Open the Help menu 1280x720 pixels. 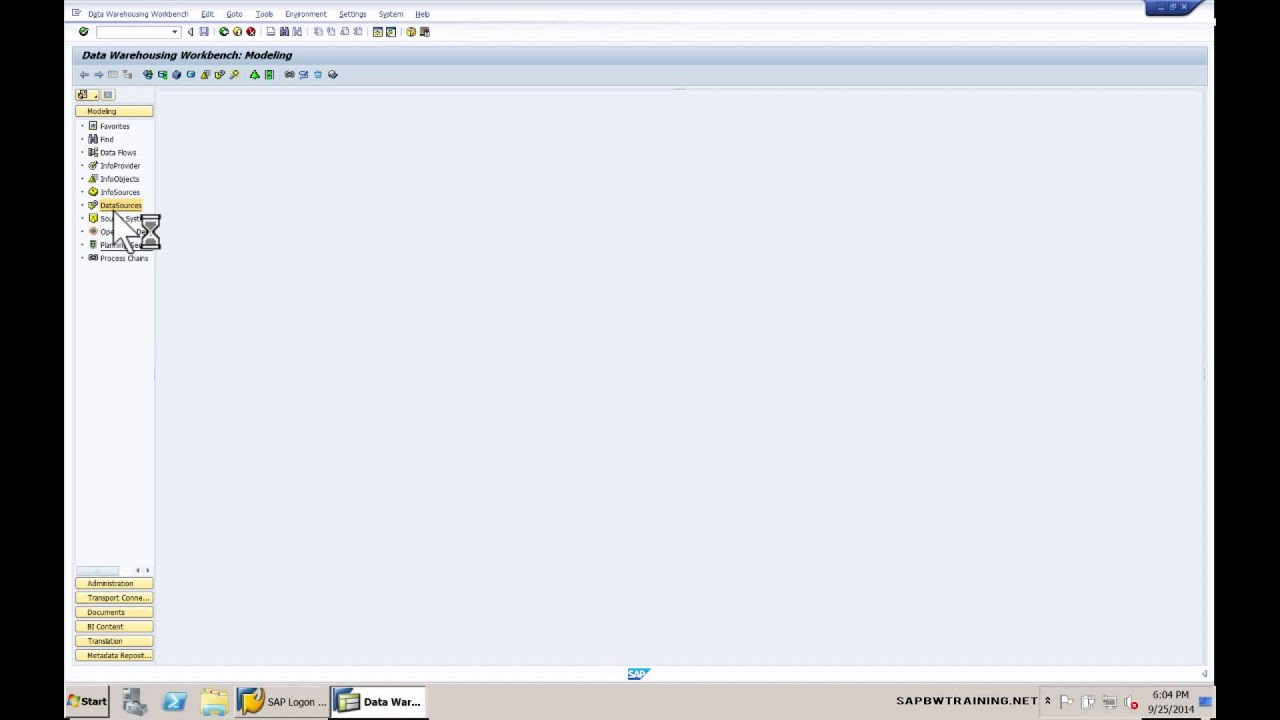click(x=422, y=14)
